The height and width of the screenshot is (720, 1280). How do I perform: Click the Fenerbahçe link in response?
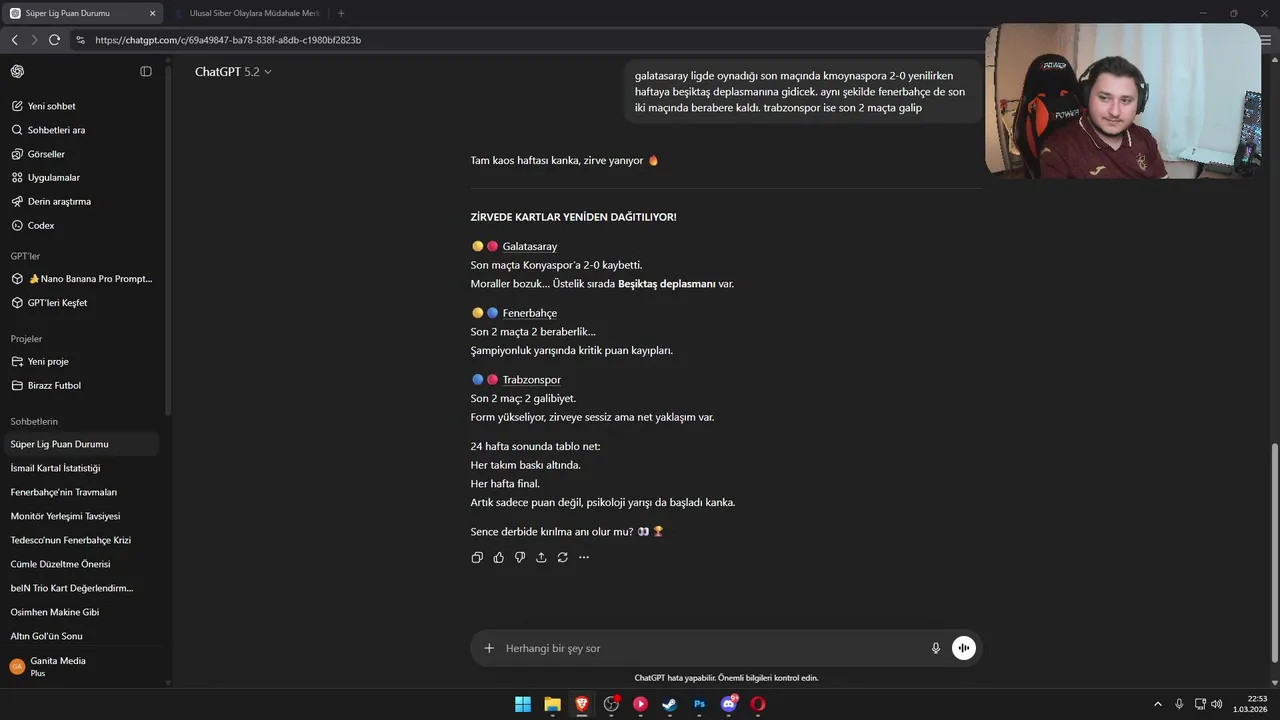(x=530, y=313)
